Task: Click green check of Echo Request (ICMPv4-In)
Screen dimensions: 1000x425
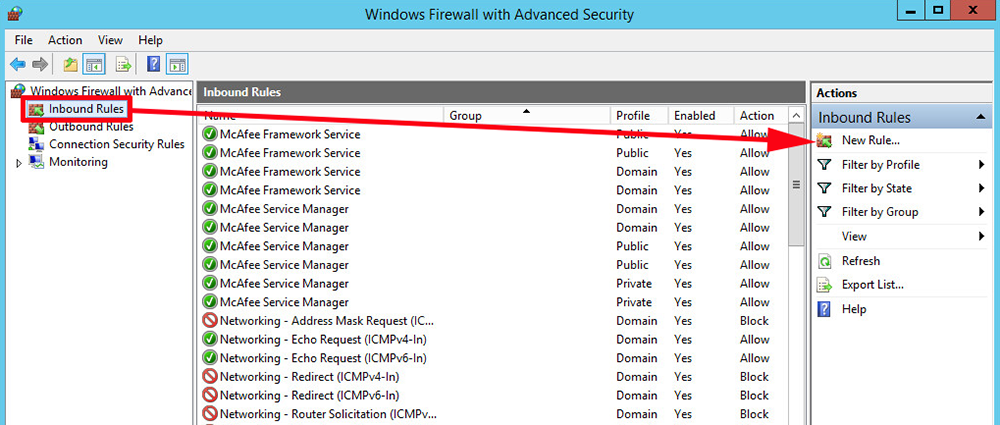Action: point(210,339)
